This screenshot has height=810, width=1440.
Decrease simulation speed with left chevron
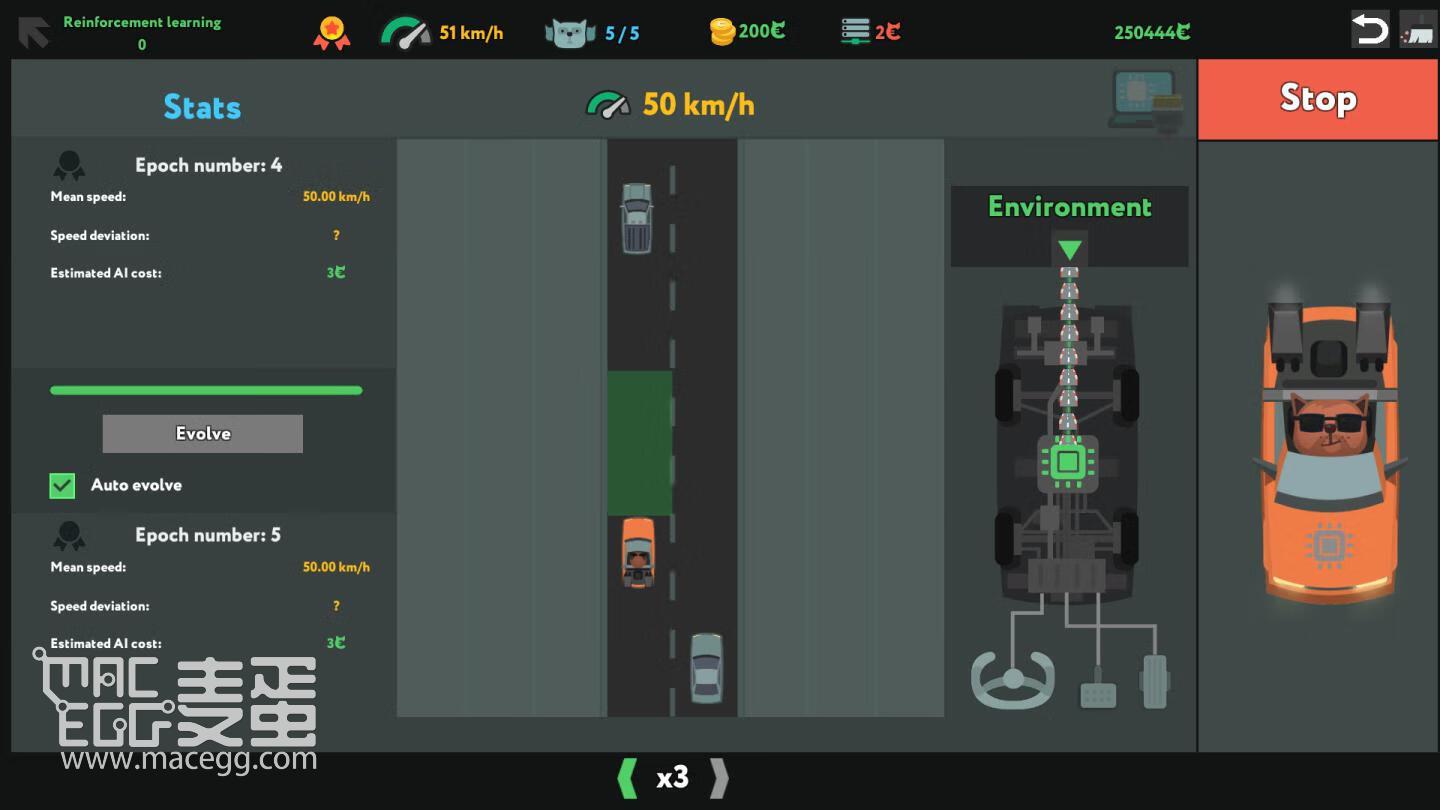(627, 778)
